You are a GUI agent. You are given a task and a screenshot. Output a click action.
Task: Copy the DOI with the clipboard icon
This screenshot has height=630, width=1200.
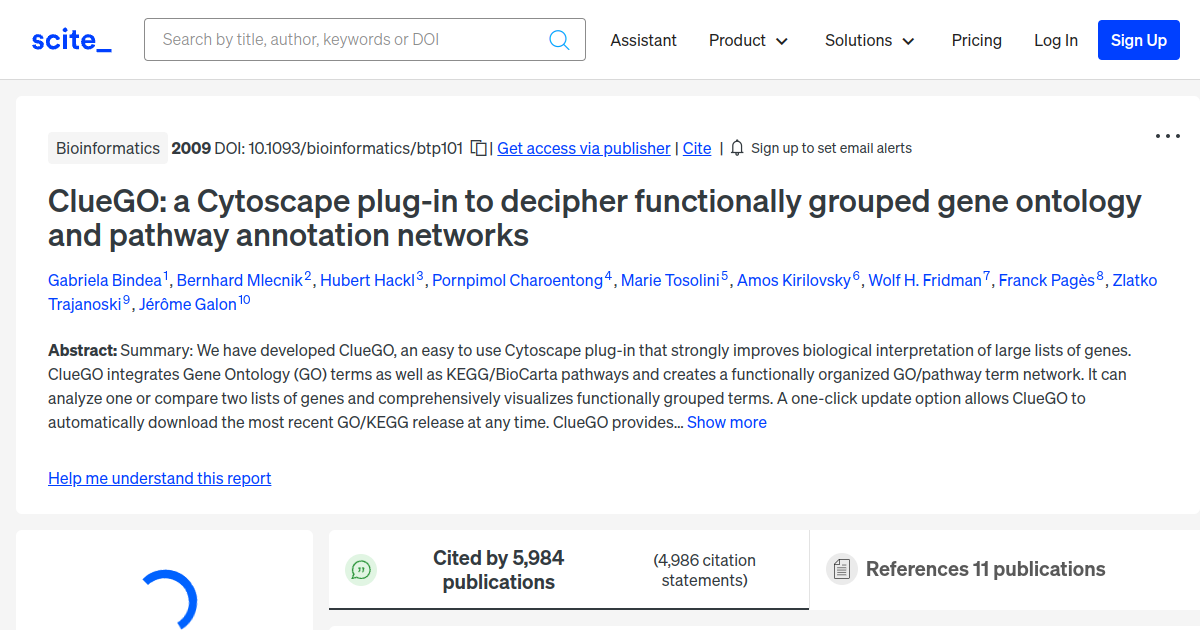[x=479, y=148]
